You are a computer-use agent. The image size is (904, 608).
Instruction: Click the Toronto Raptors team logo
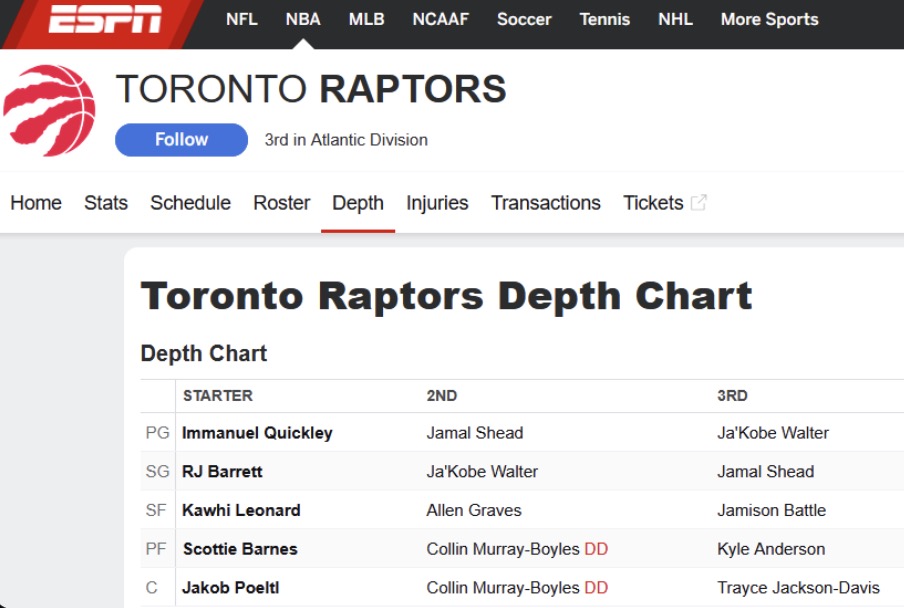(x=50, y=110)
